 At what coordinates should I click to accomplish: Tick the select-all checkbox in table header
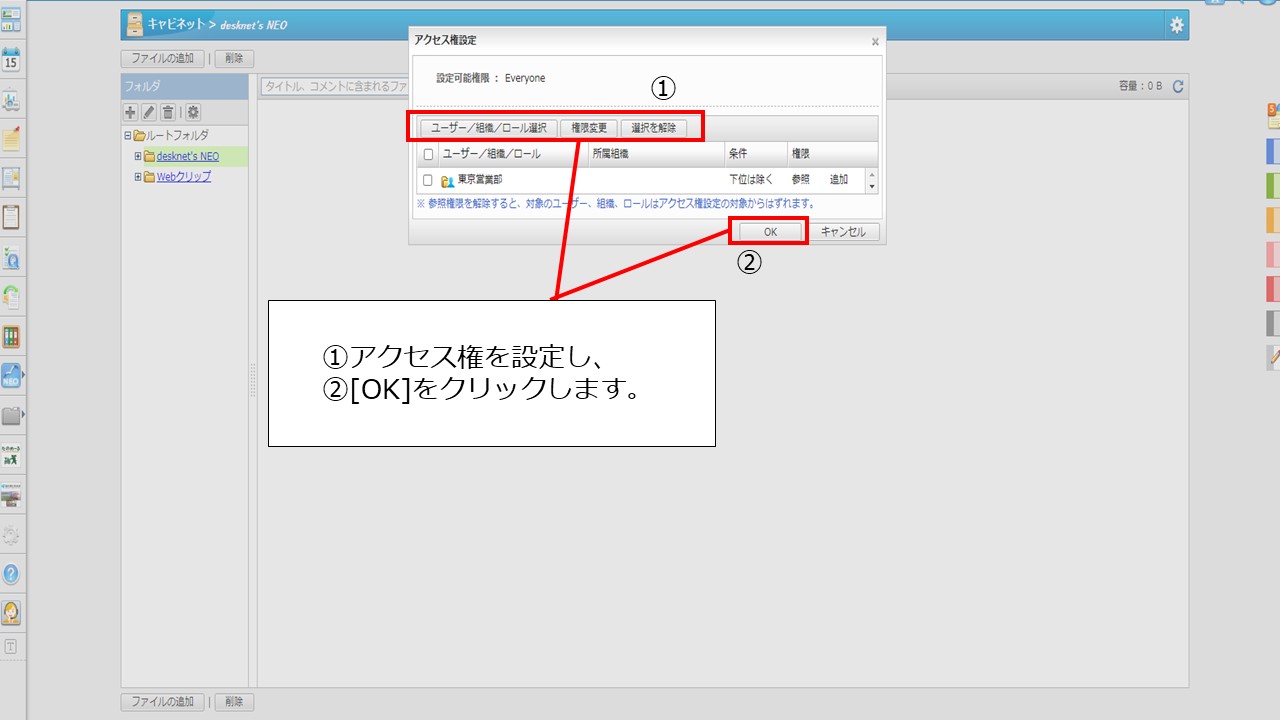point(428,155)
